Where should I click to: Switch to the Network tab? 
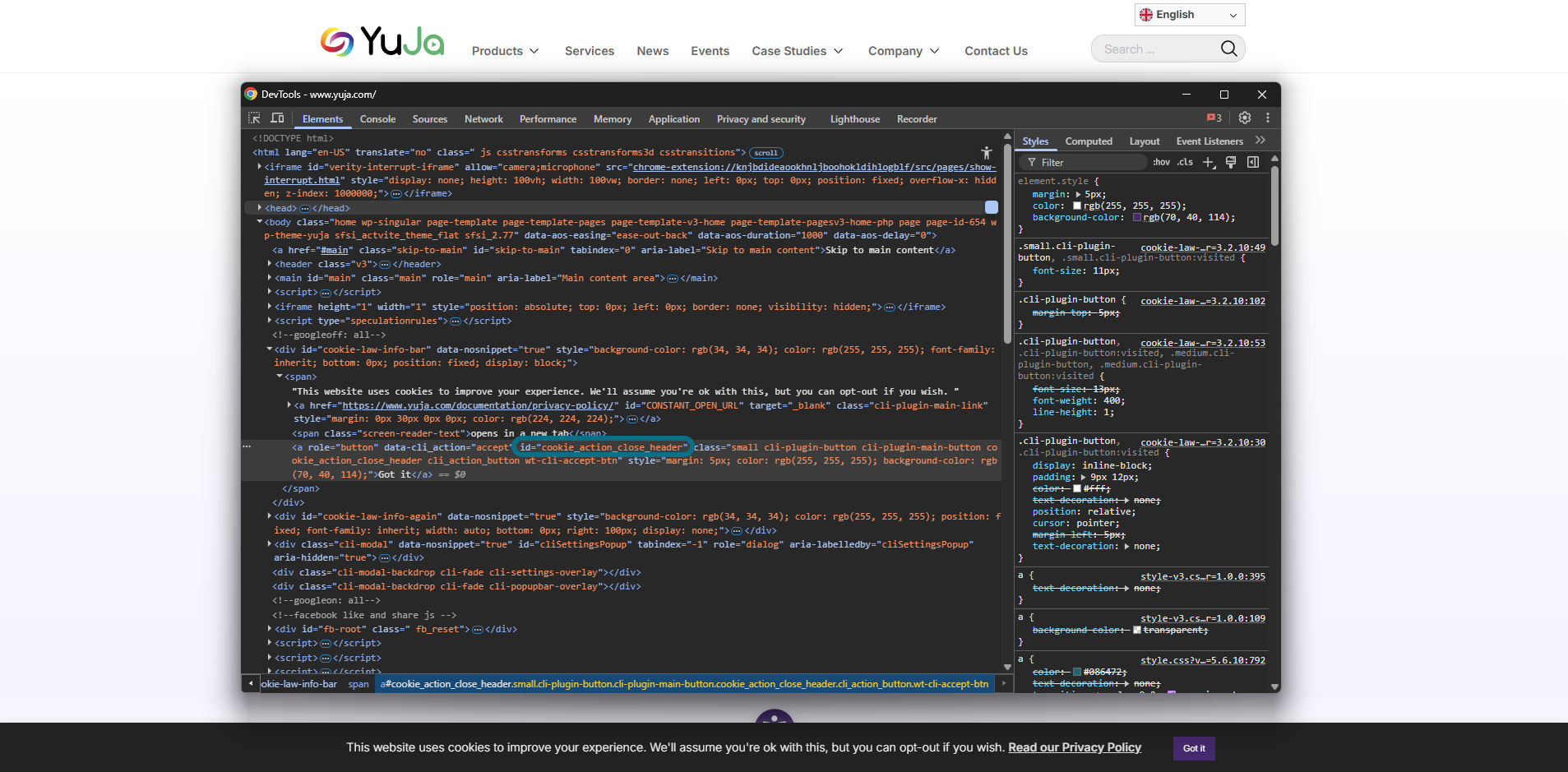point(483,119)
